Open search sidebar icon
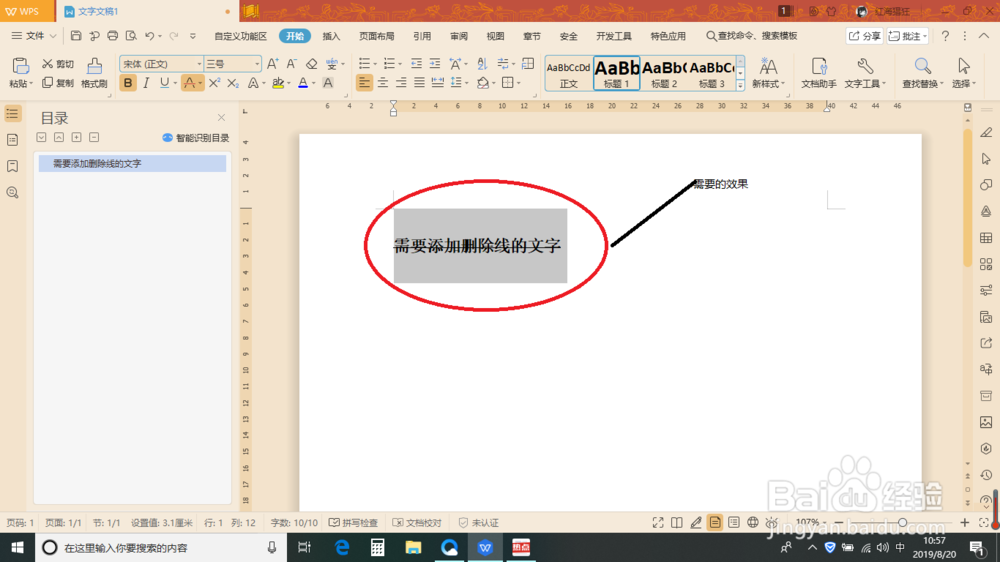 [12, 193]
